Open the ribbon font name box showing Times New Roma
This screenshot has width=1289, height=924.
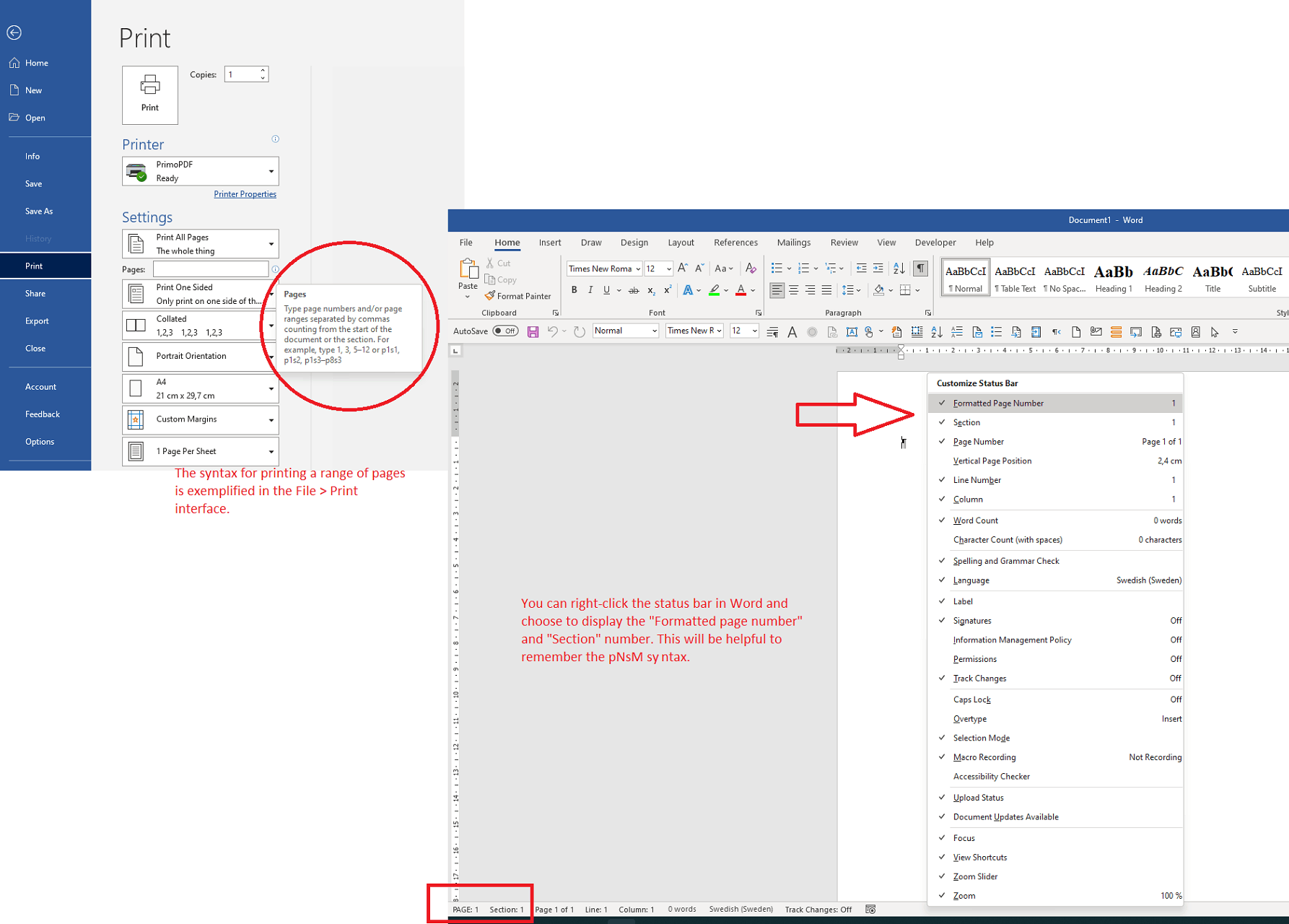(604, 269)
